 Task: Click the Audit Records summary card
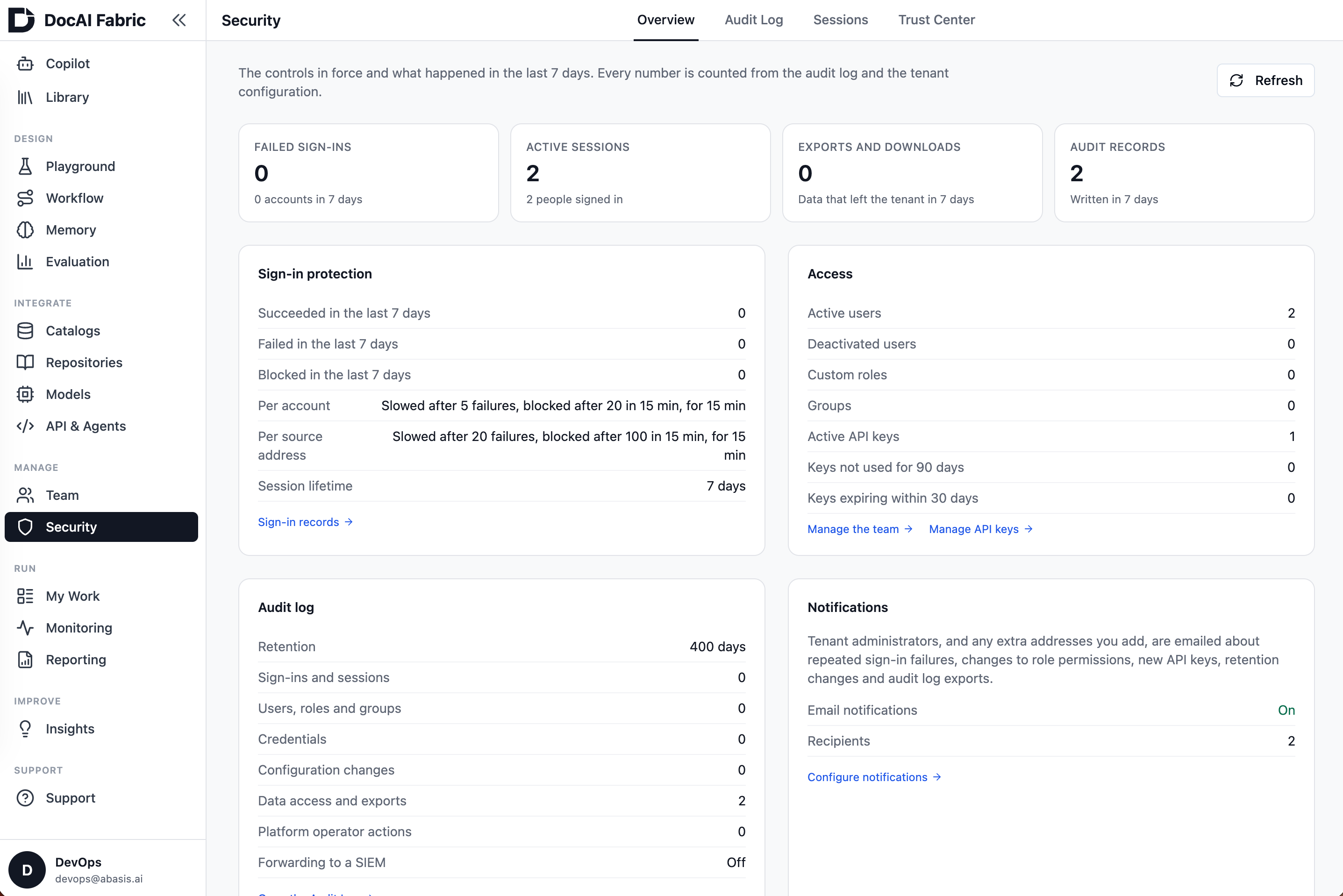coord(1184,172)
